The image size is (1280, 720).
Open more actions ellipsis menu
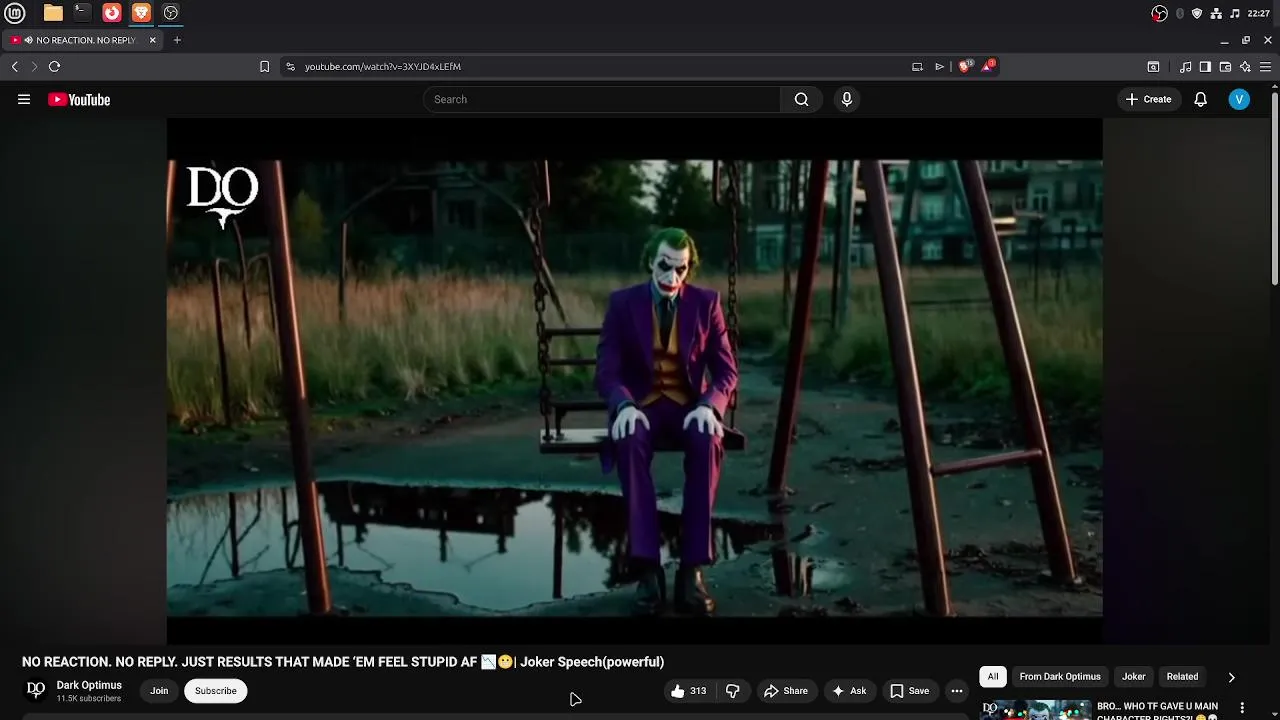pyautogui.click(x=957, y=690)
